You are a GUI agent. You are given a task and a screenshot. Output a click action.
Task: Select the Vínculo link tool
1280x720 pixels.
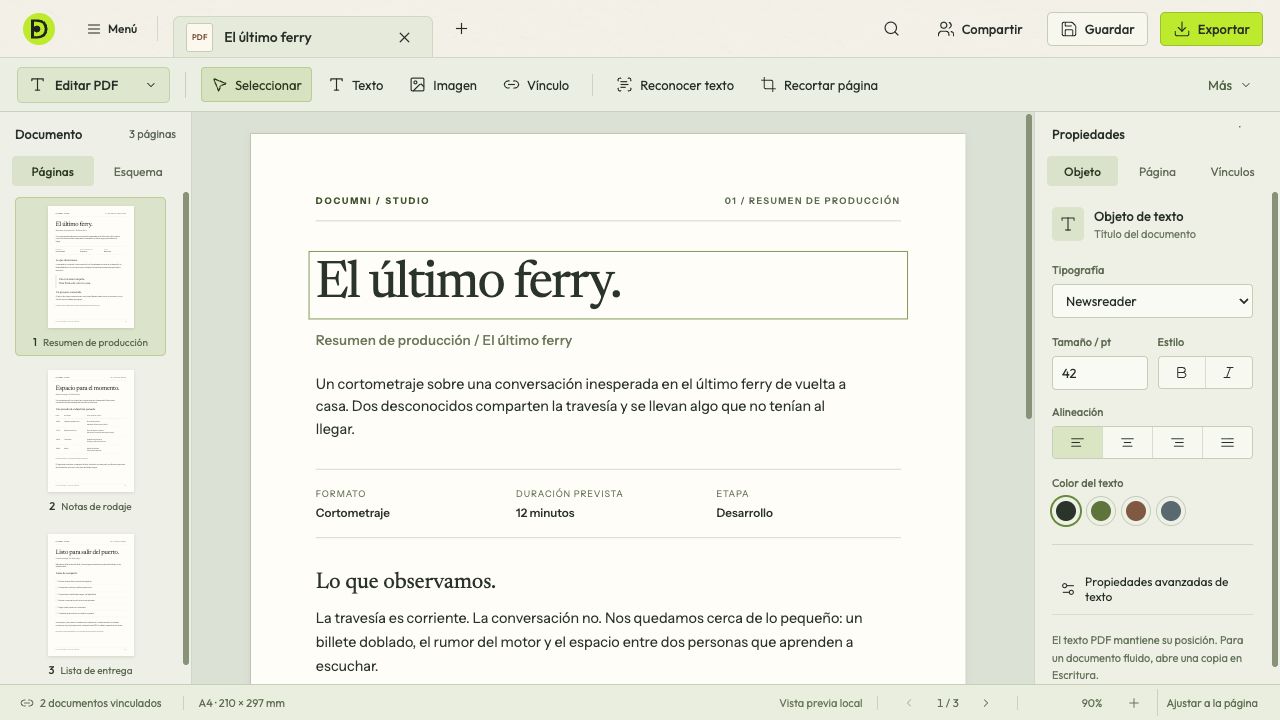coord(536,85)
